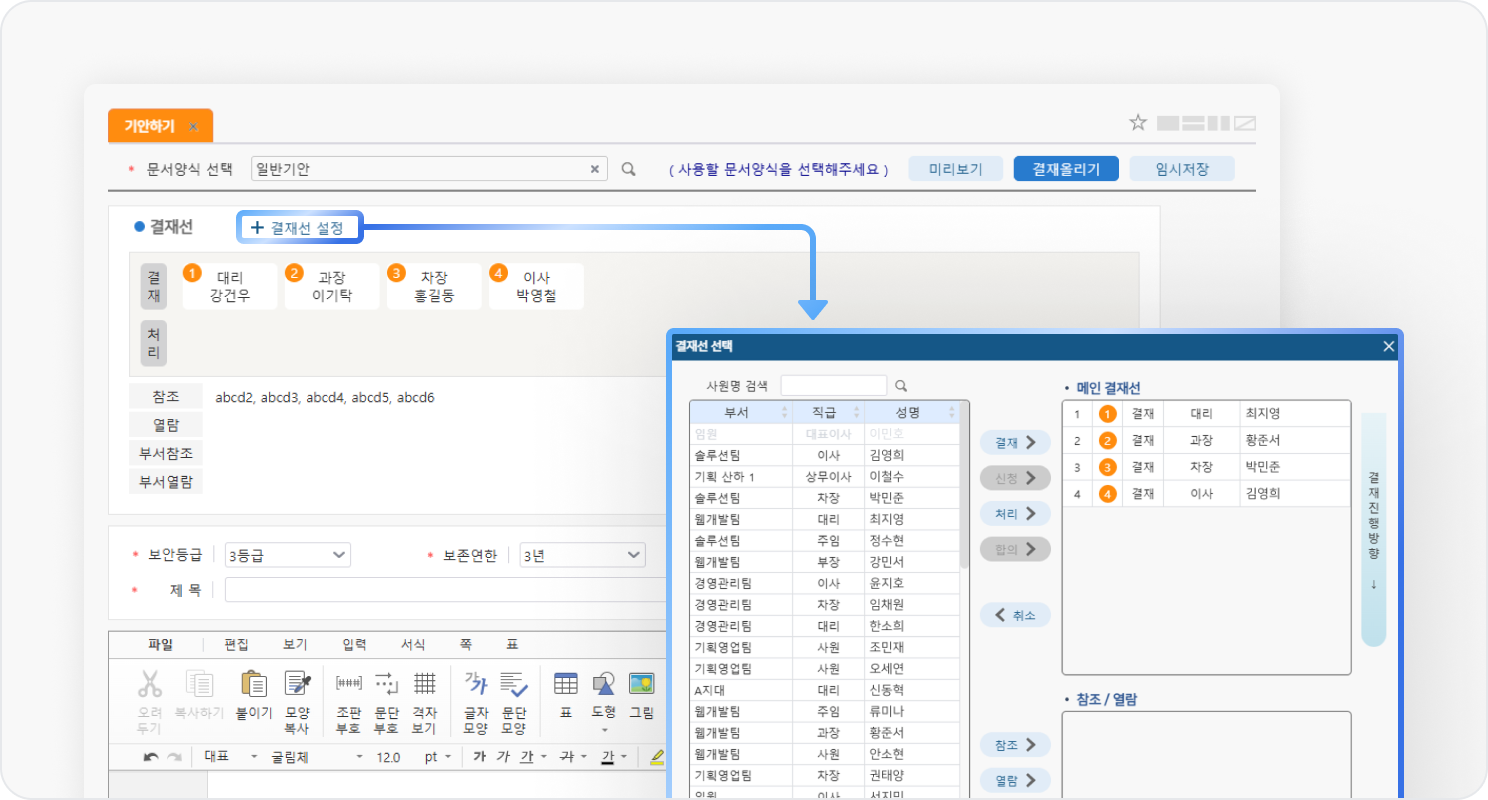Viewport: 1488px width, 800px height.
Task: Click the 미리보기 preview button
Action: [x=956, y=169]
